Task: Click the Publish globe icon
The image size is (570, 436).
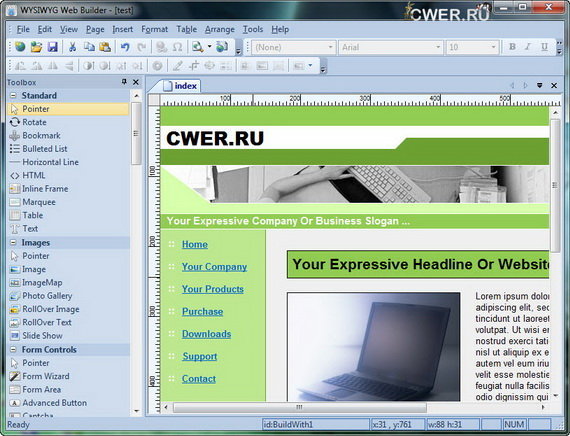Action: (222, 47)
